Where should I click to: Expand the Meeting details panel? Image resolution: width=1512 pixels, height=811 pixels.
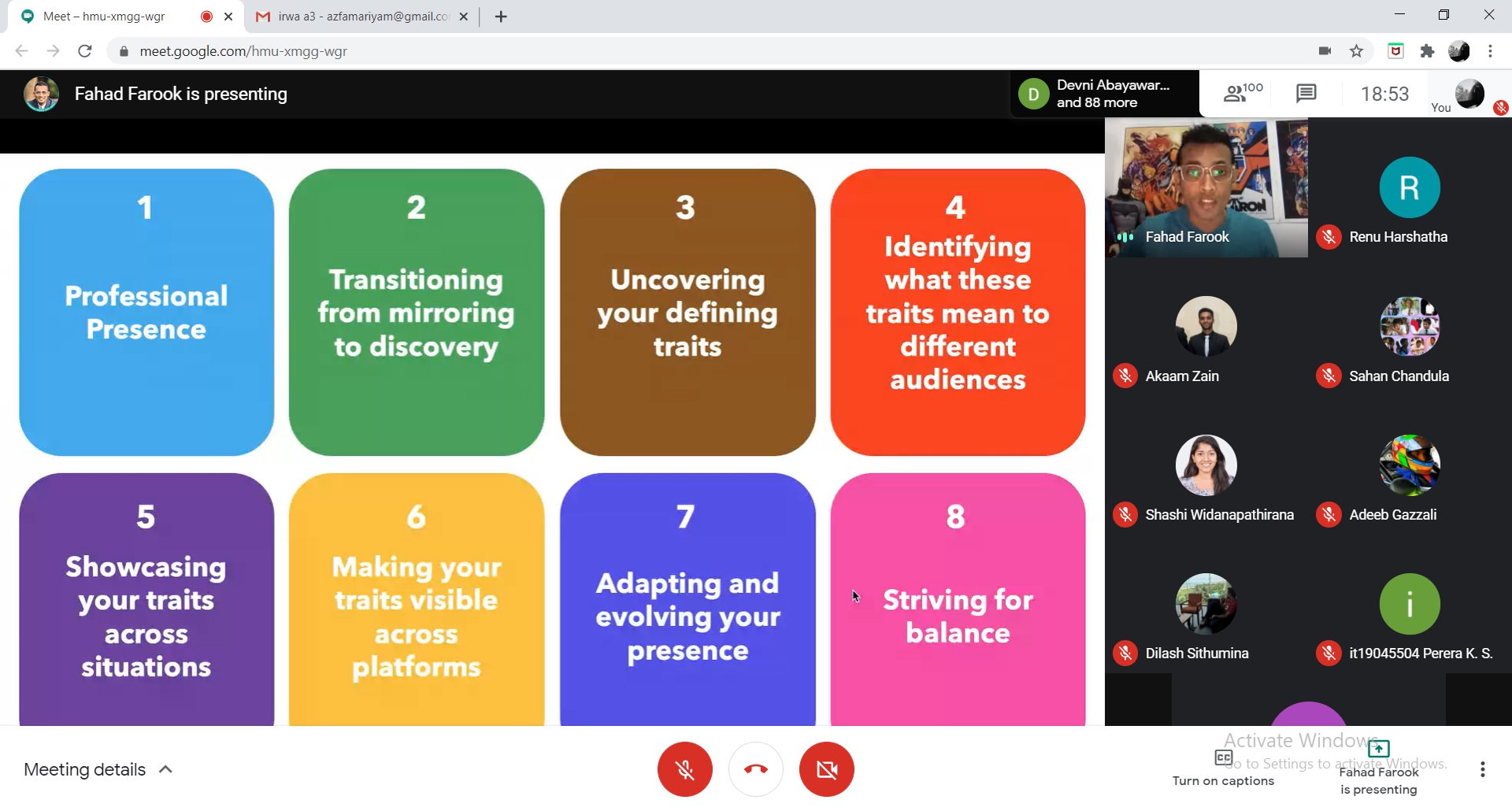click(98, 769)
